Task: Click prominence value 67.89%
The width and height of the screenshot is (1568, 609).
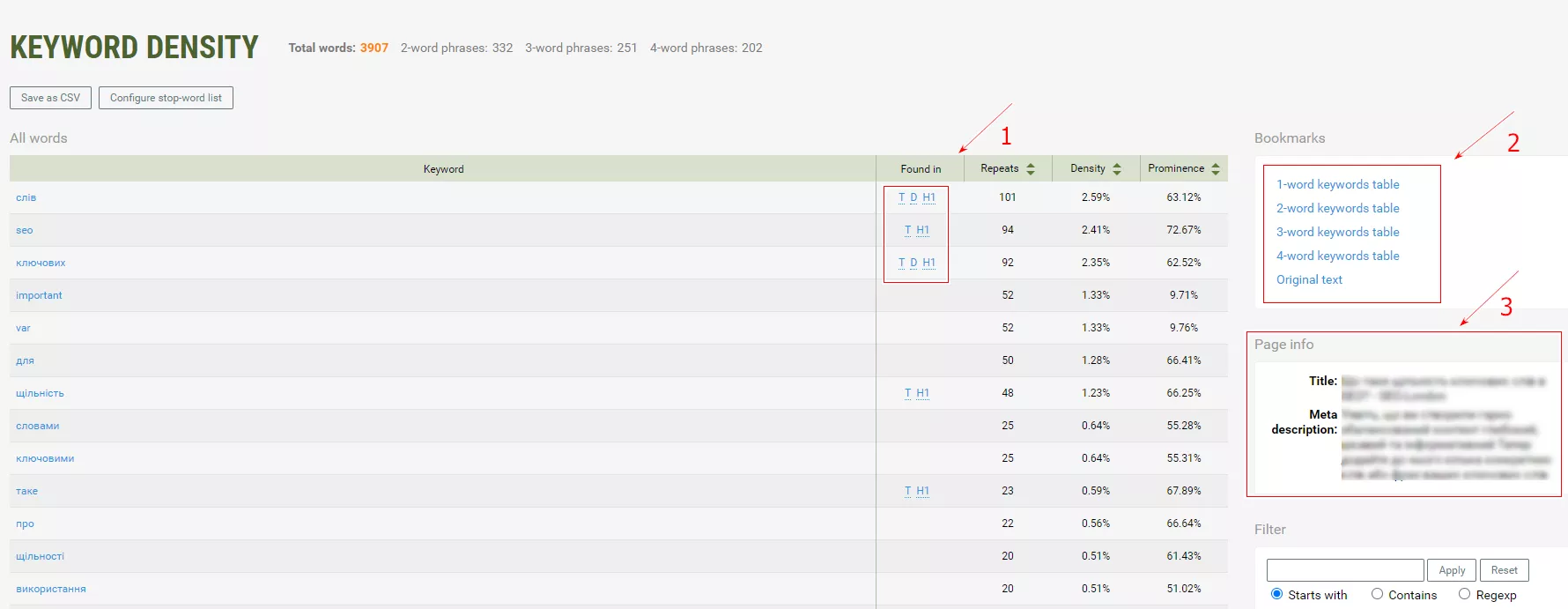Action: point(1184,491)
